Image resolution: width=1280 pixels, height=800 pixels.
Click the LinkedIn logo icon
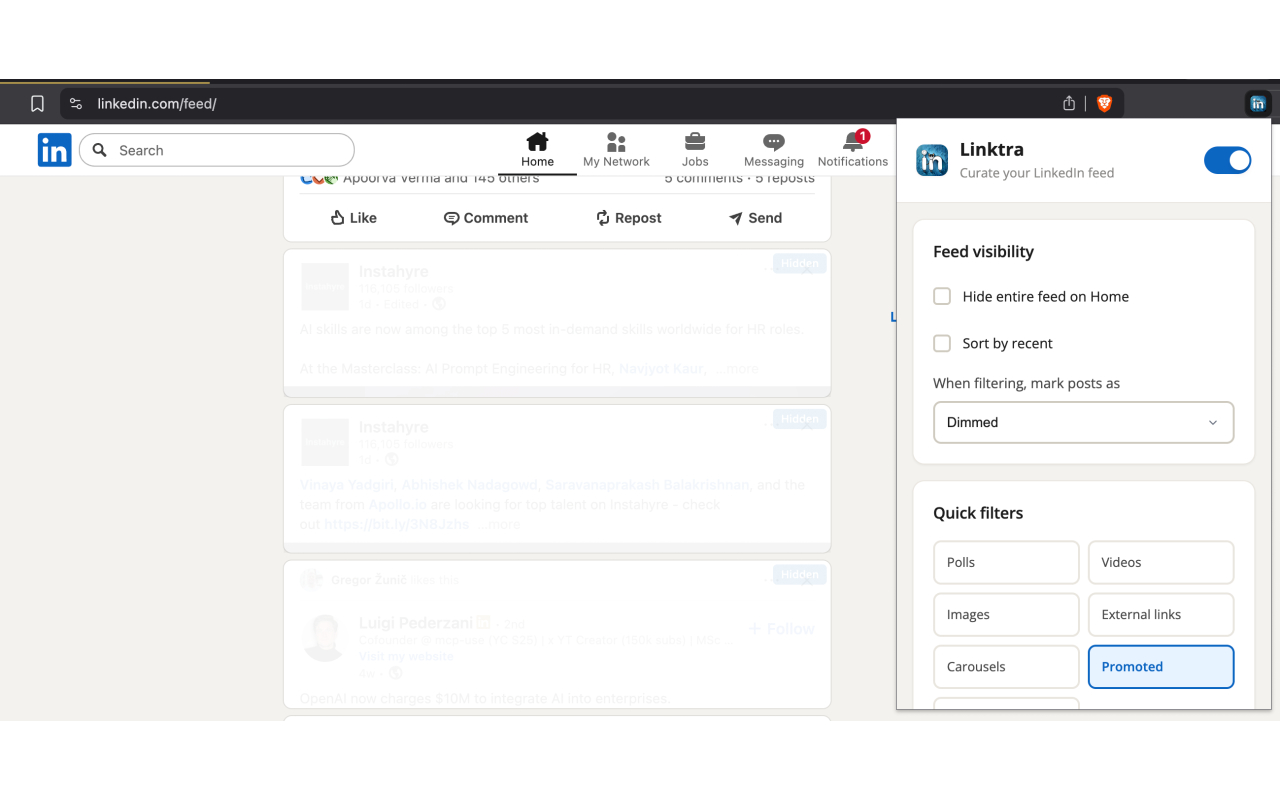[x=55, y=150]
